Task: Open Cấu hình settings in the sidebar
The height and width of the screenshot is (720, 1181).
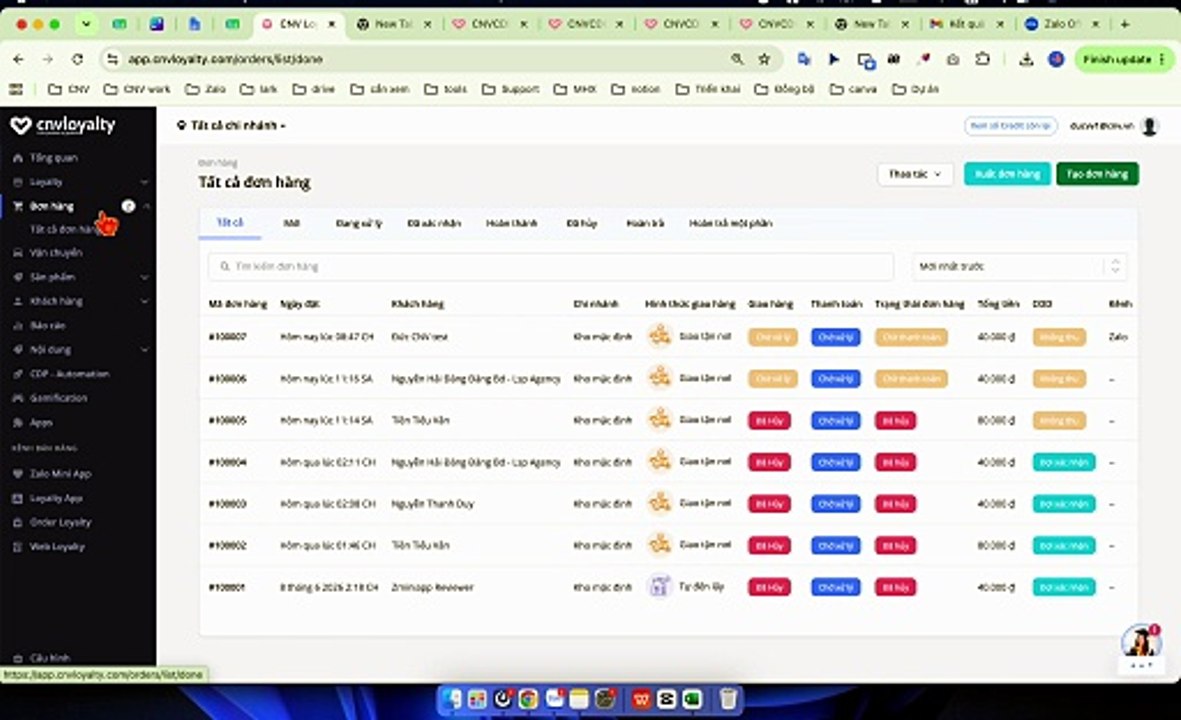Action: point(49,657)
